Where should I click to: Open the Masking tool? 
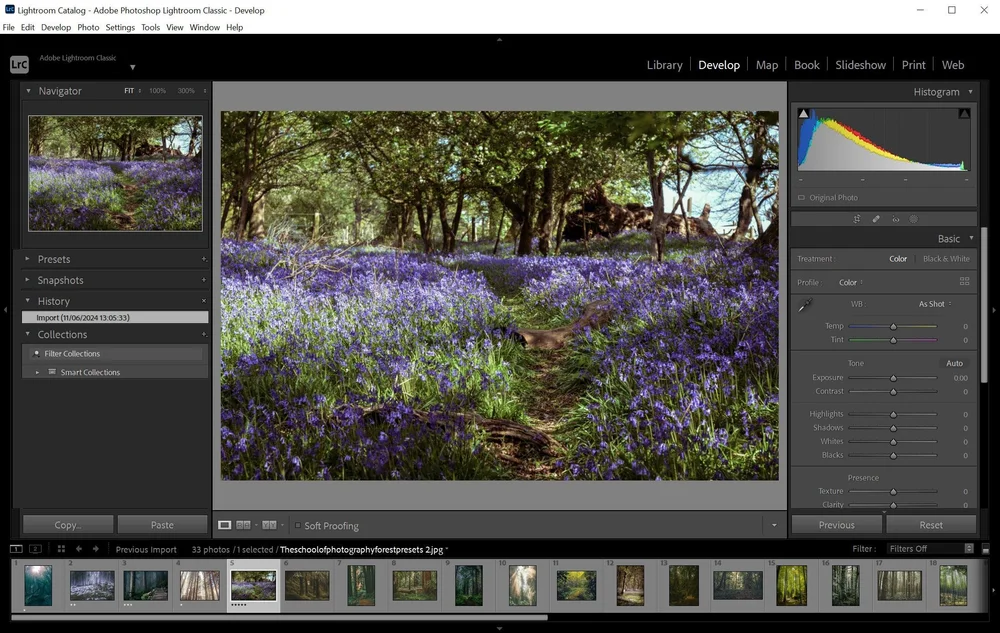pyautogui.click(x=913, y=218)
